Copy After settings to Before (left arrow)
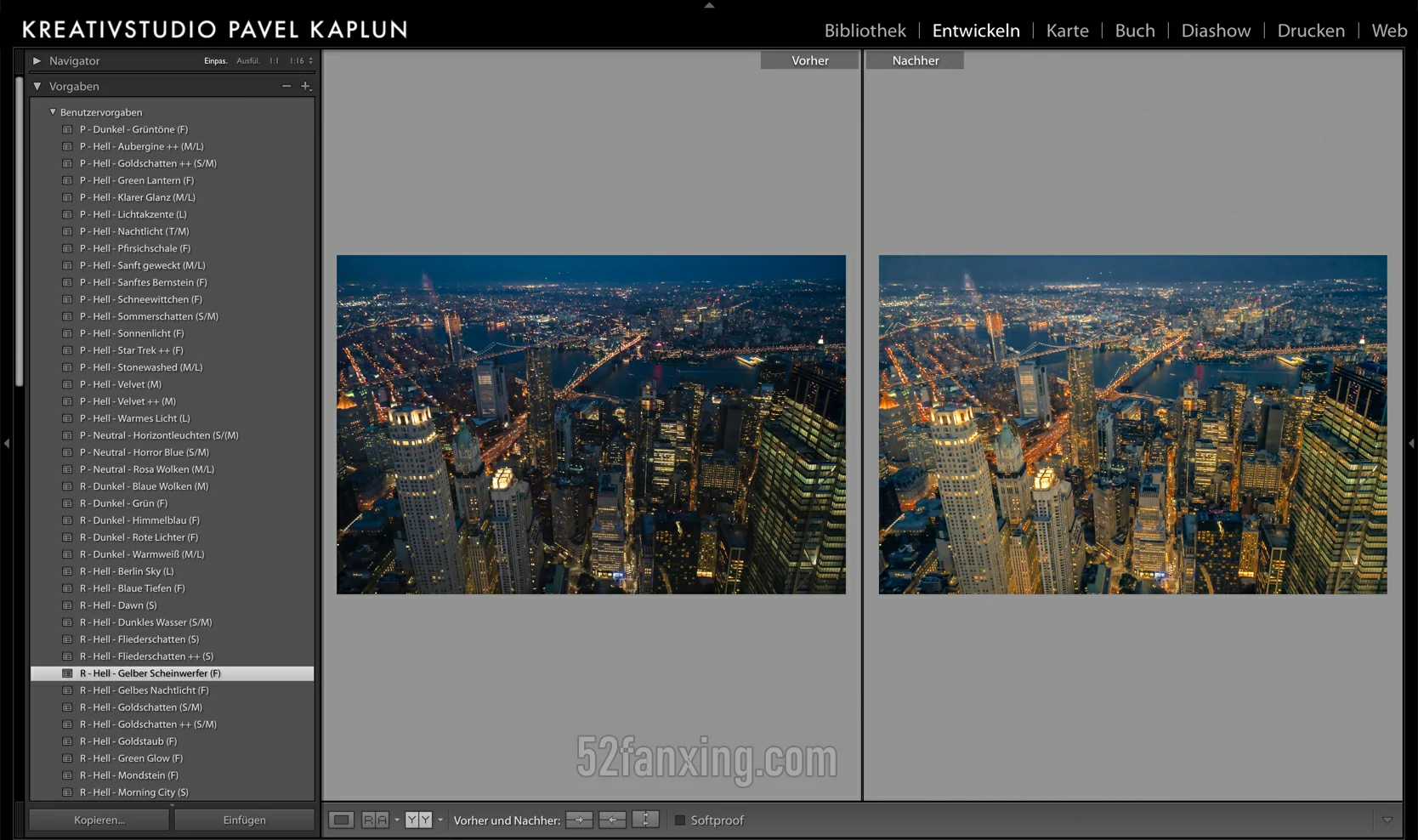This screenshot has height=840, width=1418. click(612, 820)
